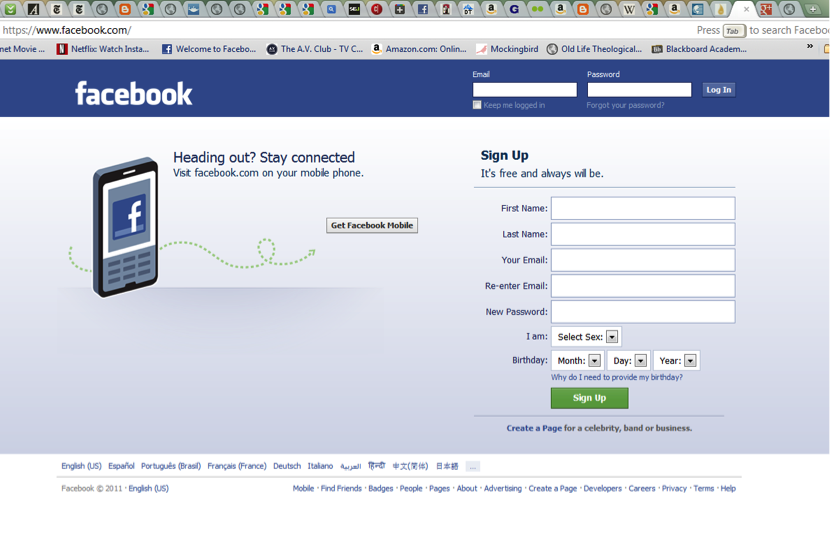Switch to the Facebook 'f' favicon tab
Screen dimensions: 830x549
[423, 8]
